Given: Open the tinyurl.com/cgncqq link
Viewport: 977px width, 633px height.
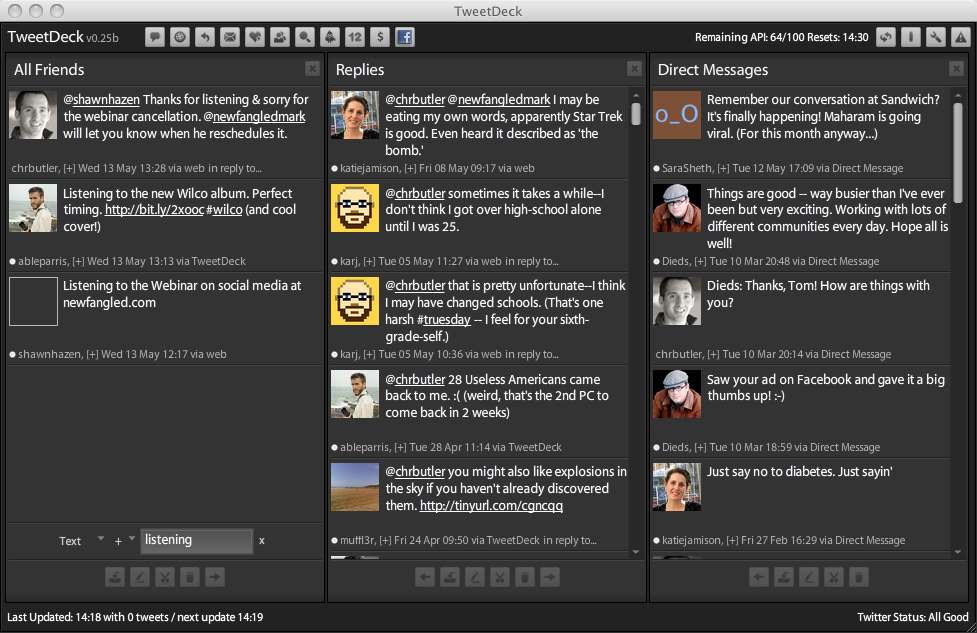Looking at the screenshot, I should pyautogui.click(x=492, y=506).
